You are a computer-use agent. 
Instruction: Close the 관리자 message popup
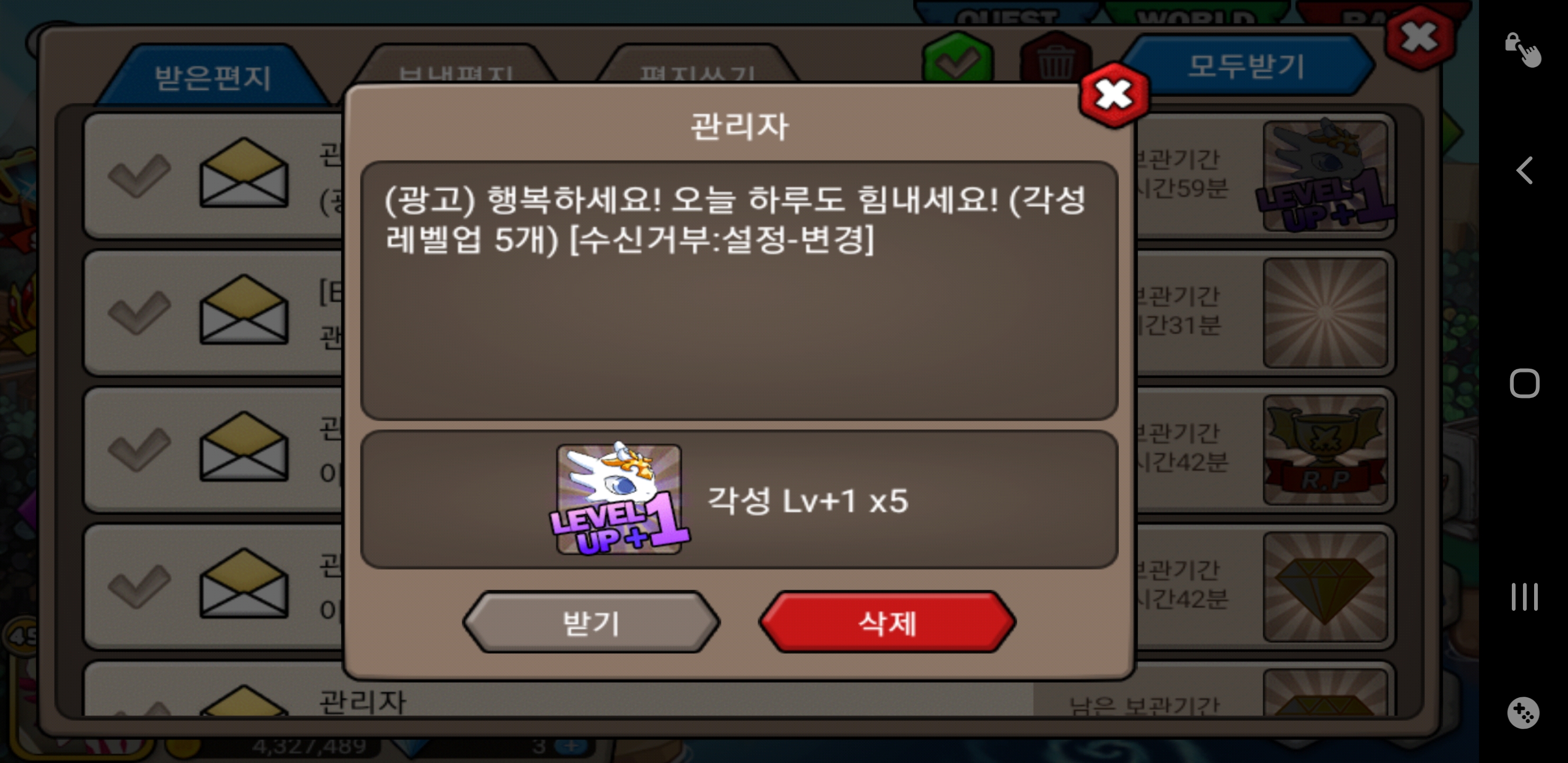point(1114,95)
